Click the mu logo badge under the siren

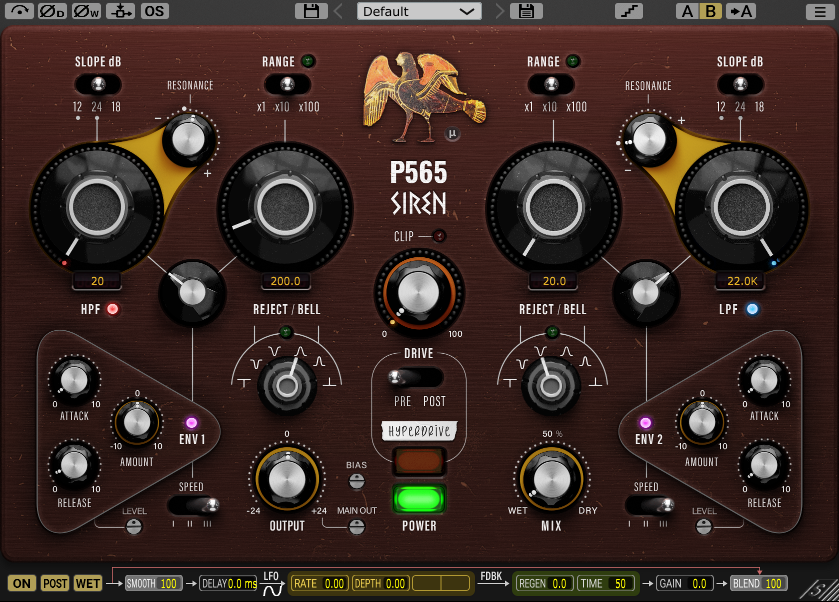point(452,133)
